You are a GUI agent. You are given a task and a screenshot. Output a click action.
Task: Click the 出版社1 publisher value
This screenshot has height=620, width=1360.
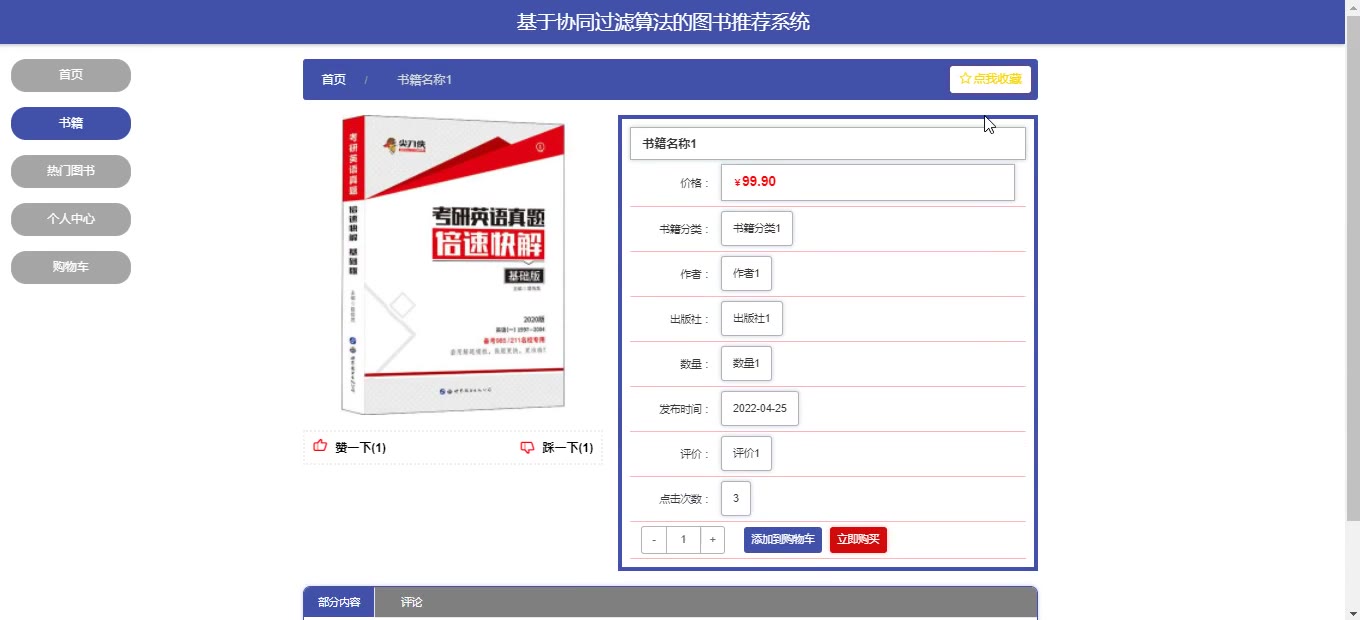click(752, 318)
